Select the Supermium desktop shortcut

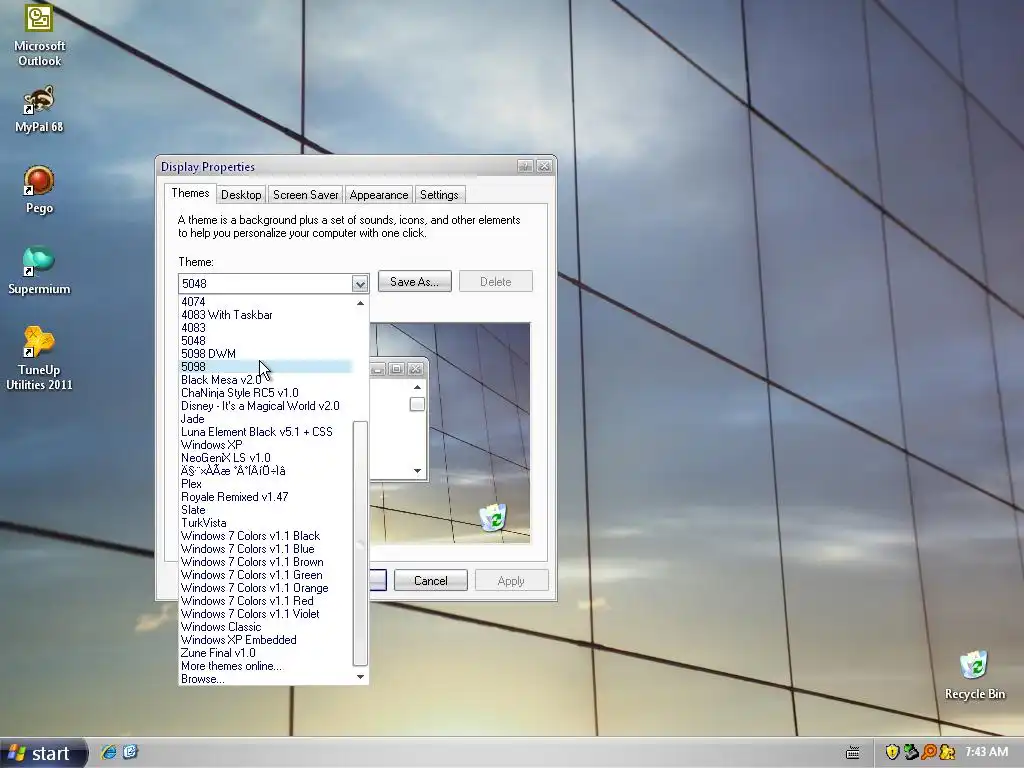39,270
